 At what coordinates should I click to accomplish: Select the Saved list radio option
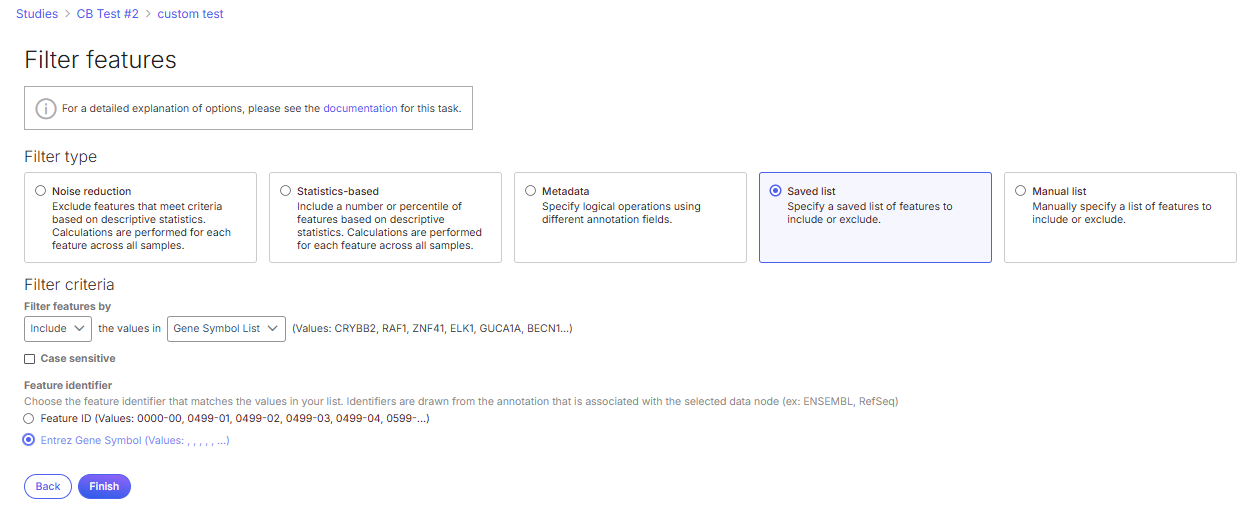pos(775,190)
